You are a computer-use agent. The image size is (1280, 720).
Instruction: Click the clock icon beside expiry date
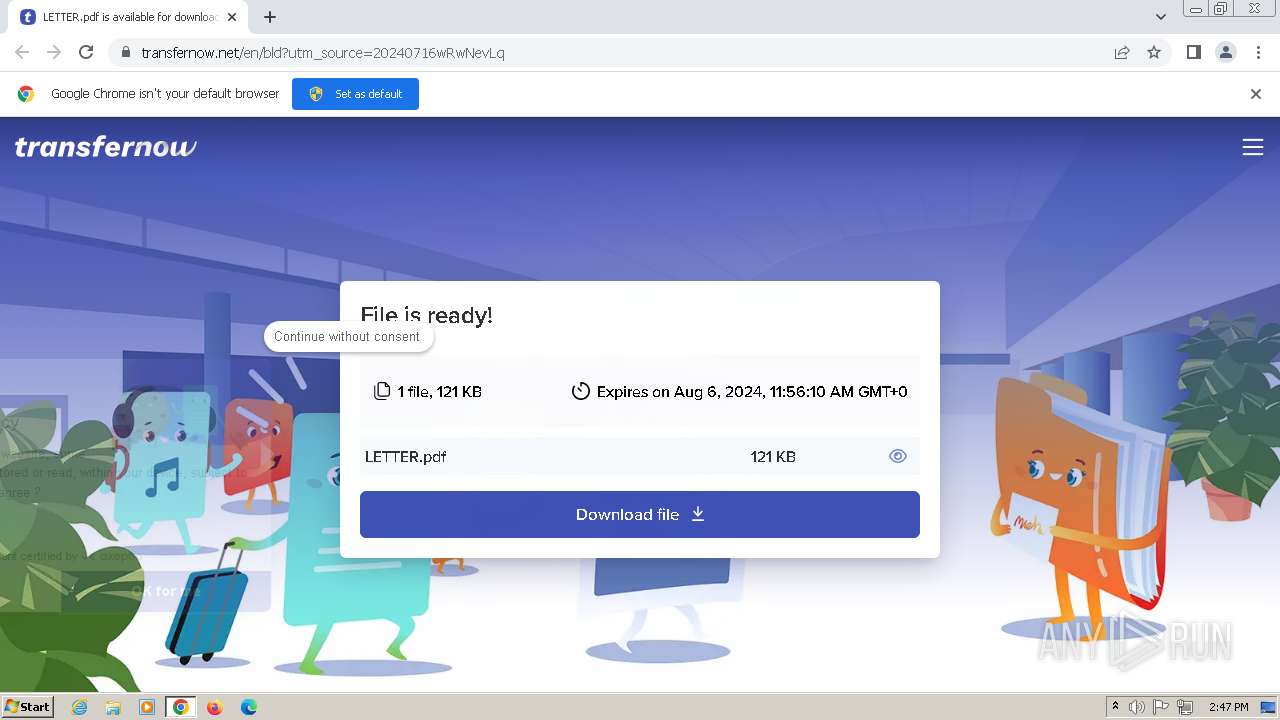(580, 391)
